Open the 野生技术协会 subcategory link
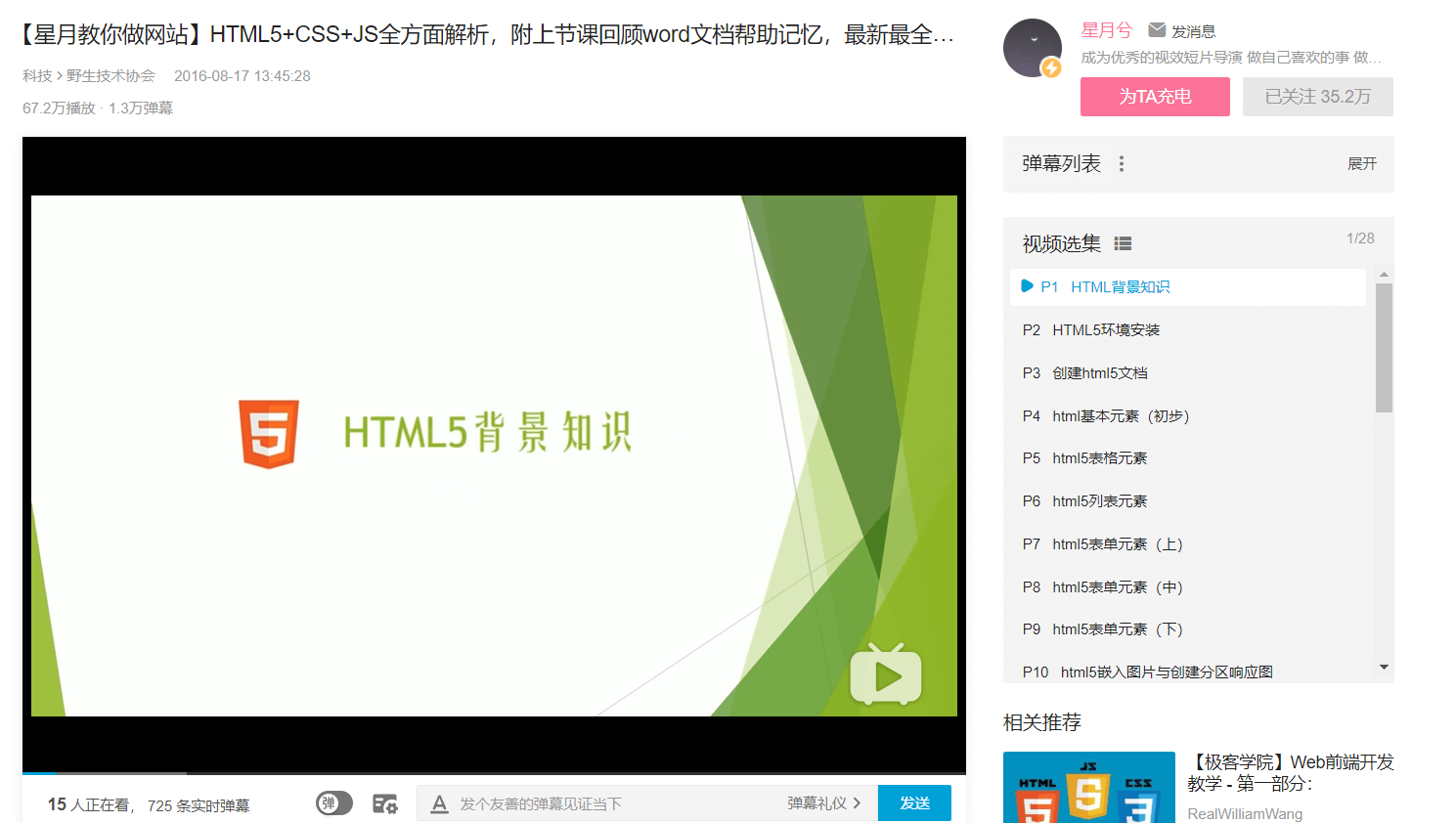This screenshot has width=1456, height=823. pos(110,76)
